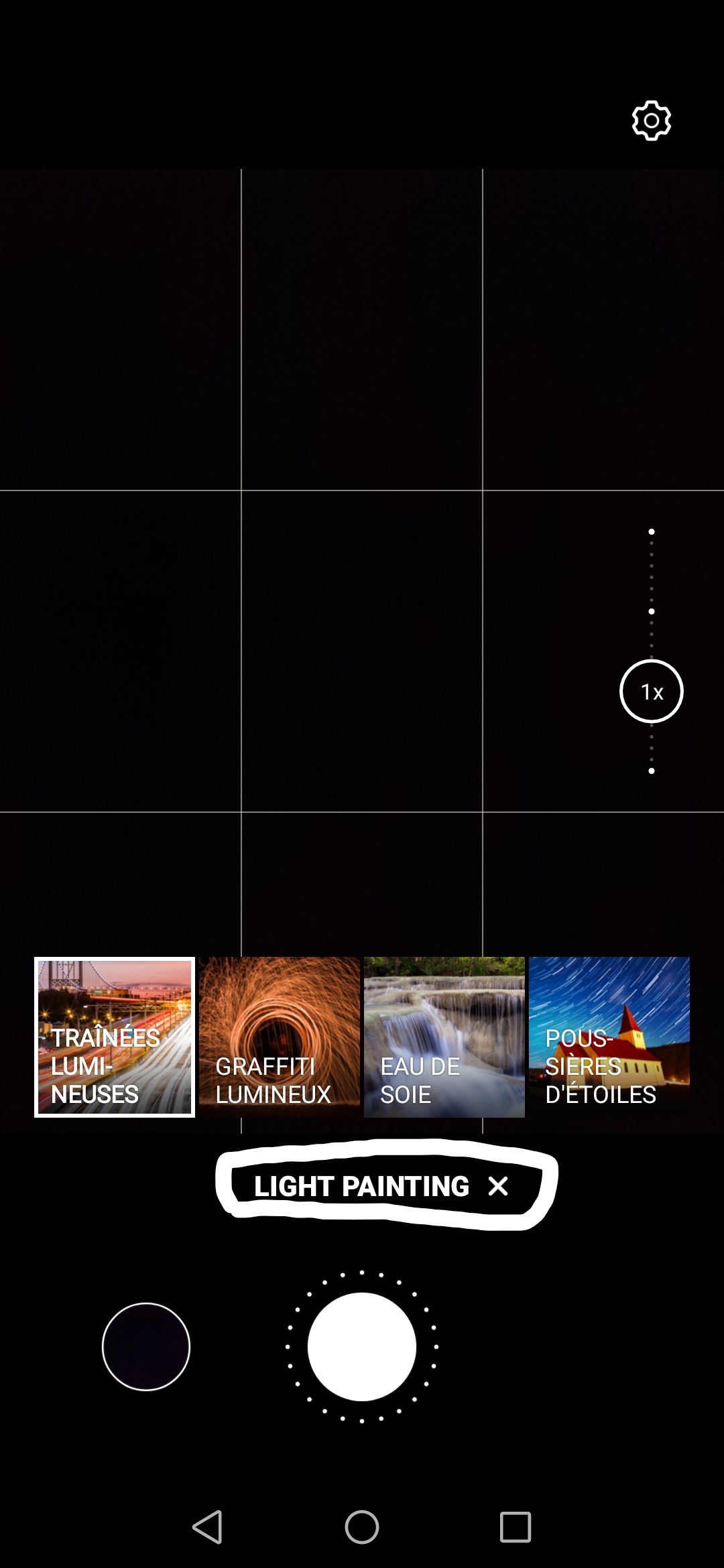Tap the Android home circle button
724x1568 pixels.
362,1527
